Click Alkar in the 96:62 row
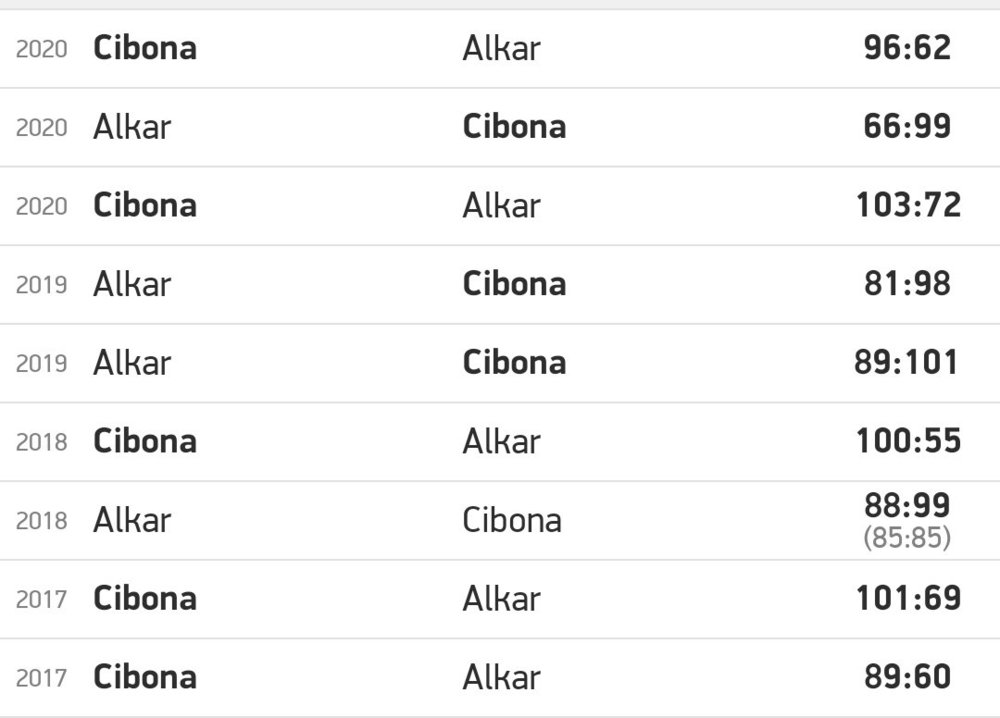The width and height of the screenshot is (1000, 718). coord(501,48)
